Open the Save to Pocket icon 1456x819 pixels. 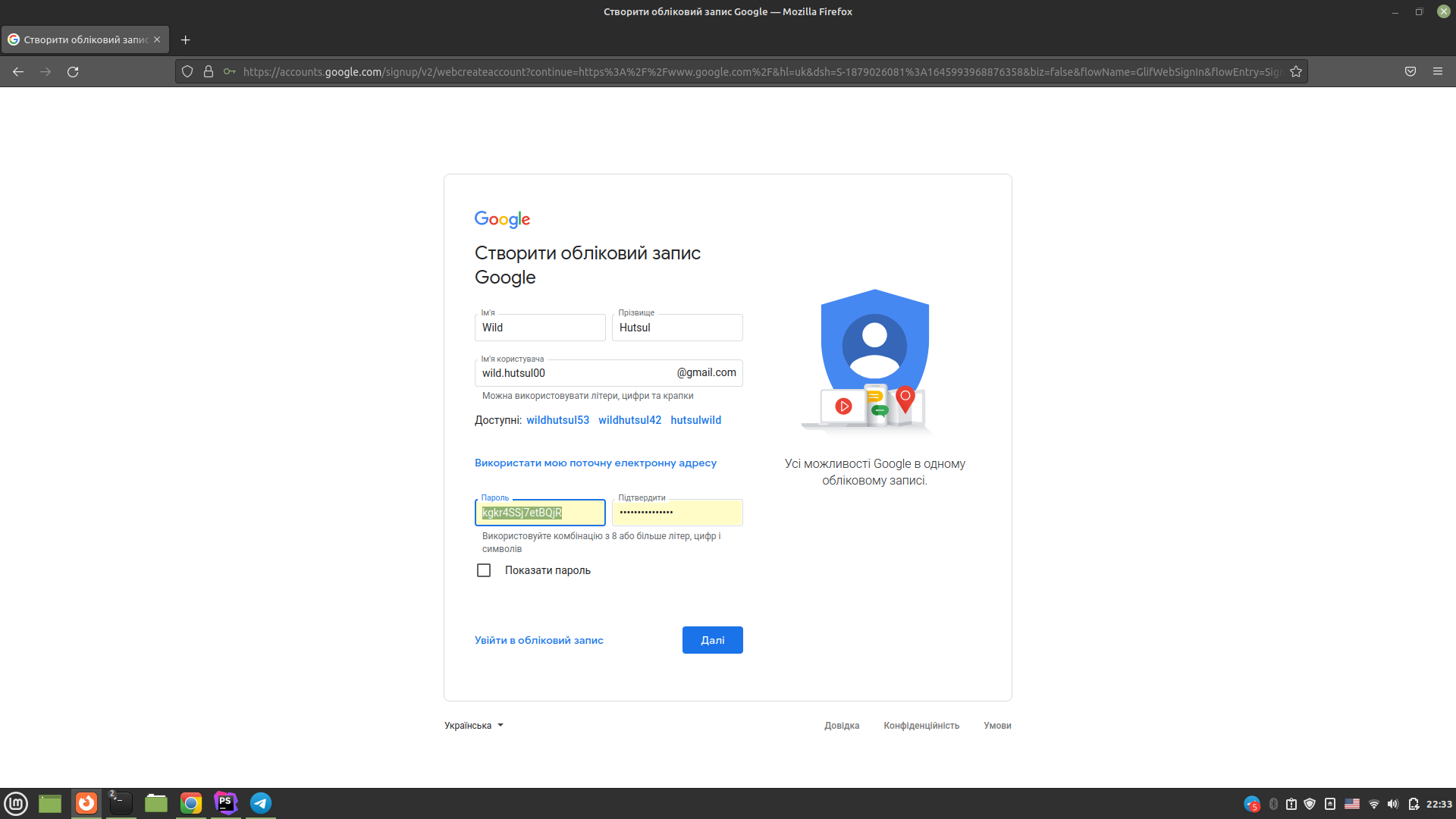tap(1410, 71)
